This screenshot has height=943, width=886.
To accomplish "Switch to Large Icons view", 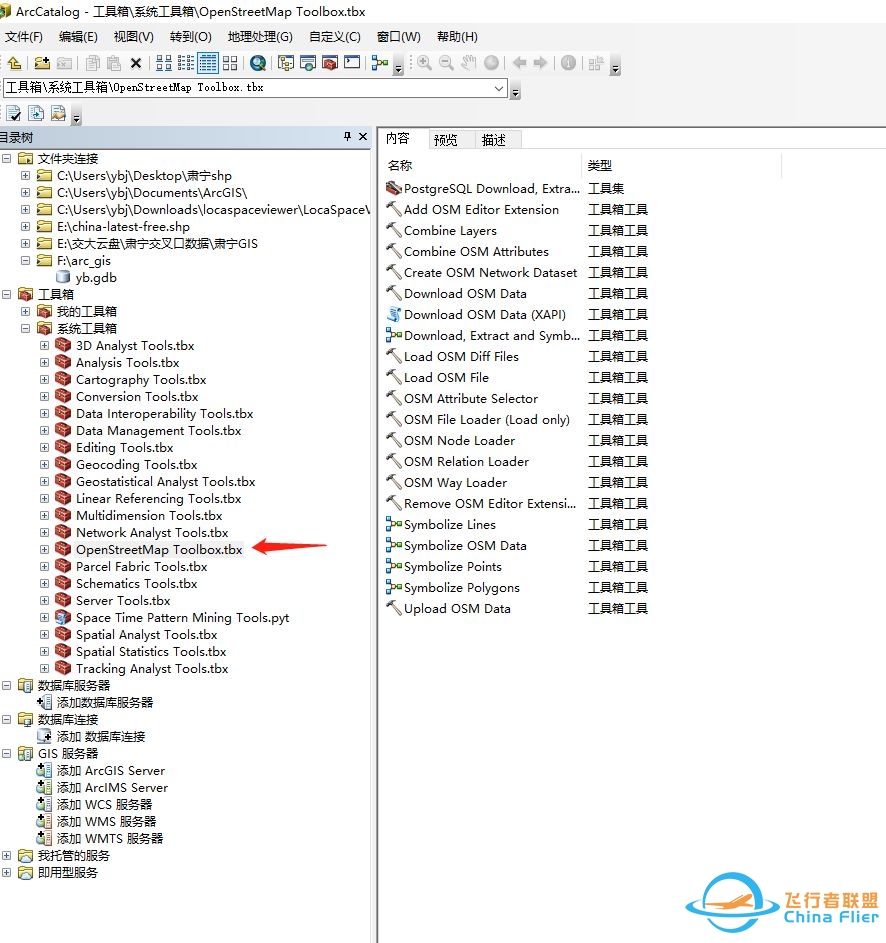I will 164,63.
